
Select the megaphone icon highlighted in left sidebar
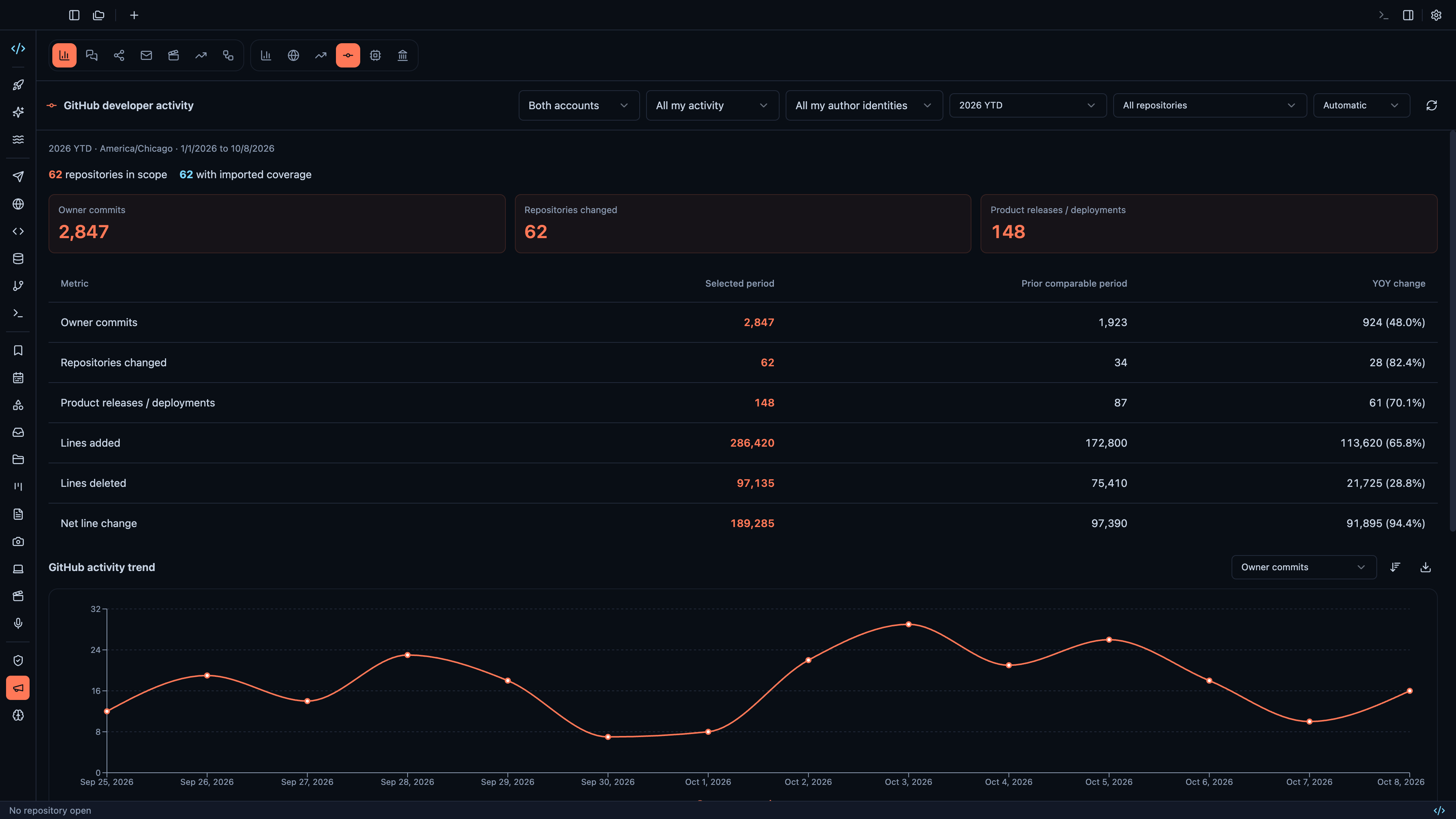(18, 688)
